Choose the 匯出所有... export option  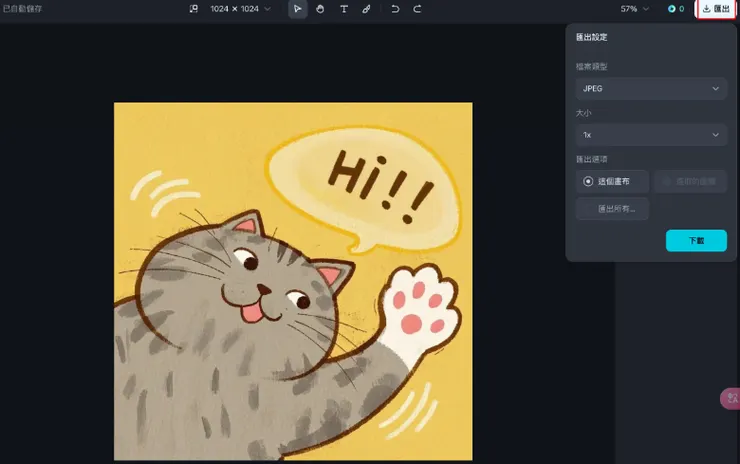(x=612, y=209)
